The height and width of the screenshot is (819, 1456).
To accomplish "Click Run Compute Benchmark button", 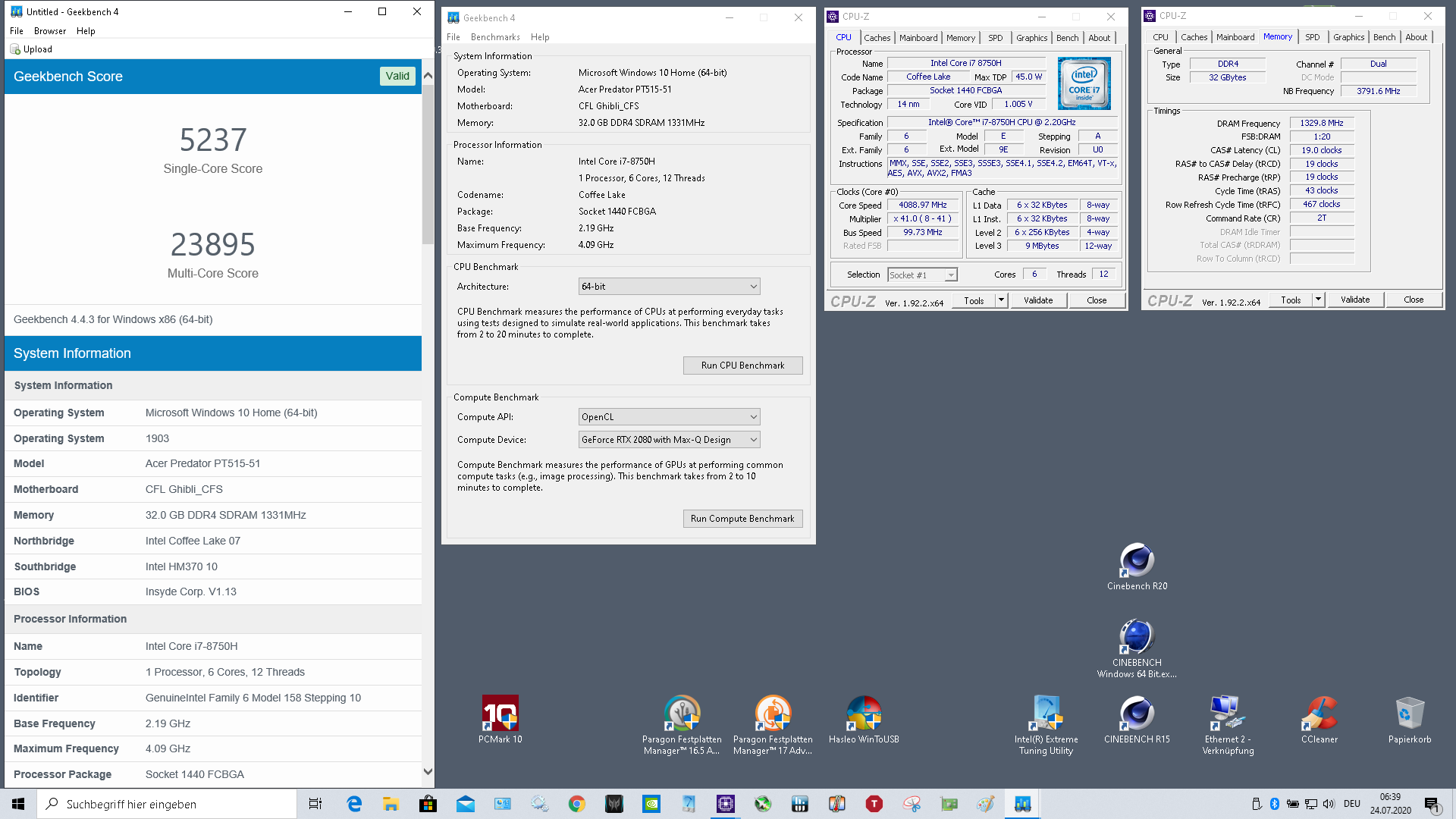I will click(742, 519).
